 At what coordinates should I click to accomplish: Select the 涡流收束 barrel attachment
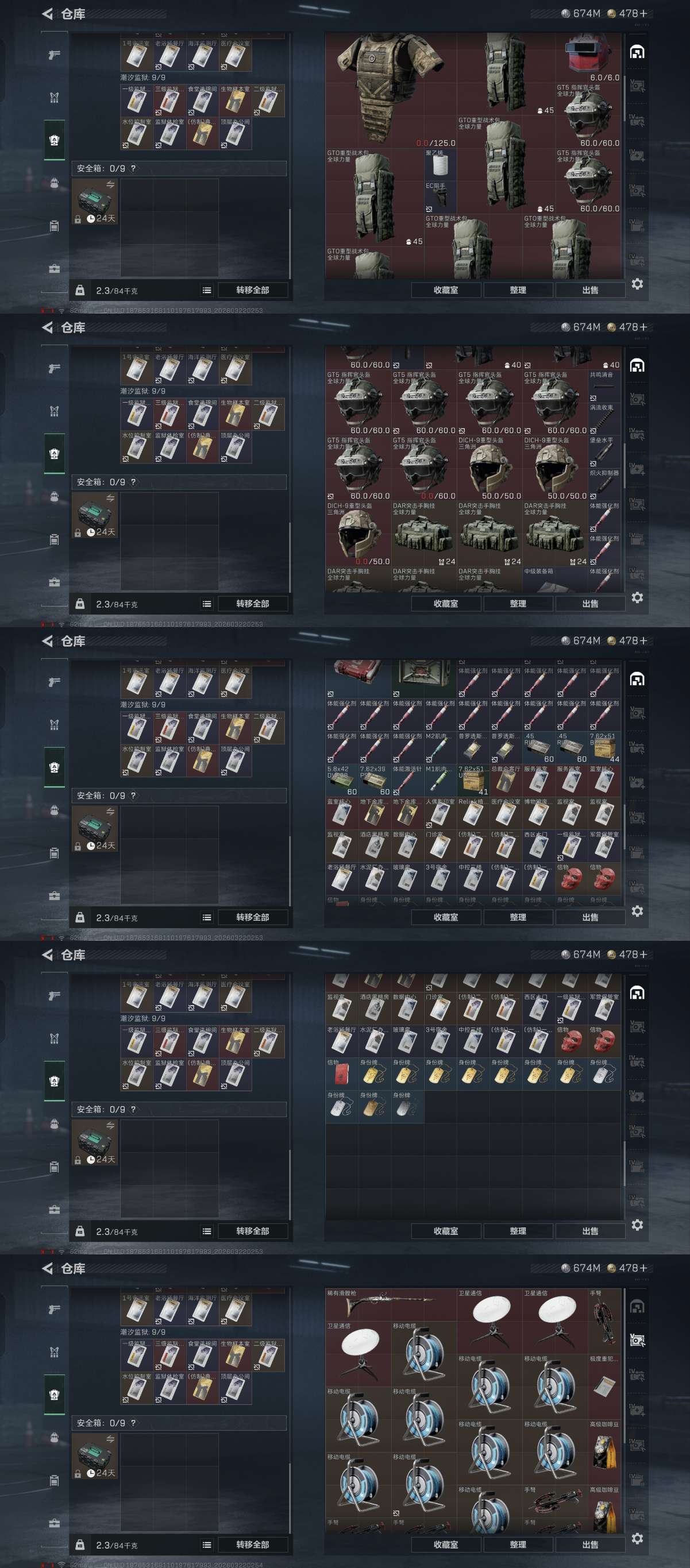(604, 419)
